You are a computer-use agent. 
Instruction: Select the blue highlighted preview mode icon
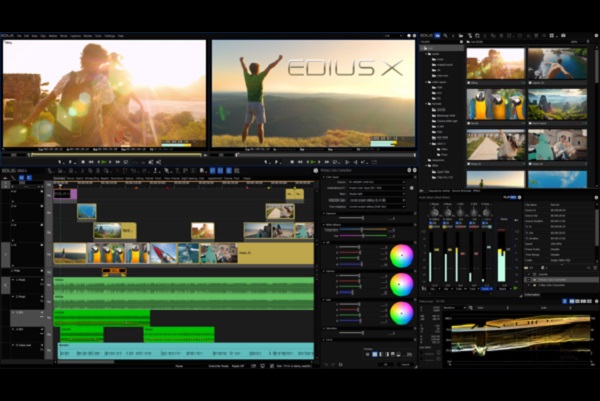pyautogui.click(x=375, y=354)
